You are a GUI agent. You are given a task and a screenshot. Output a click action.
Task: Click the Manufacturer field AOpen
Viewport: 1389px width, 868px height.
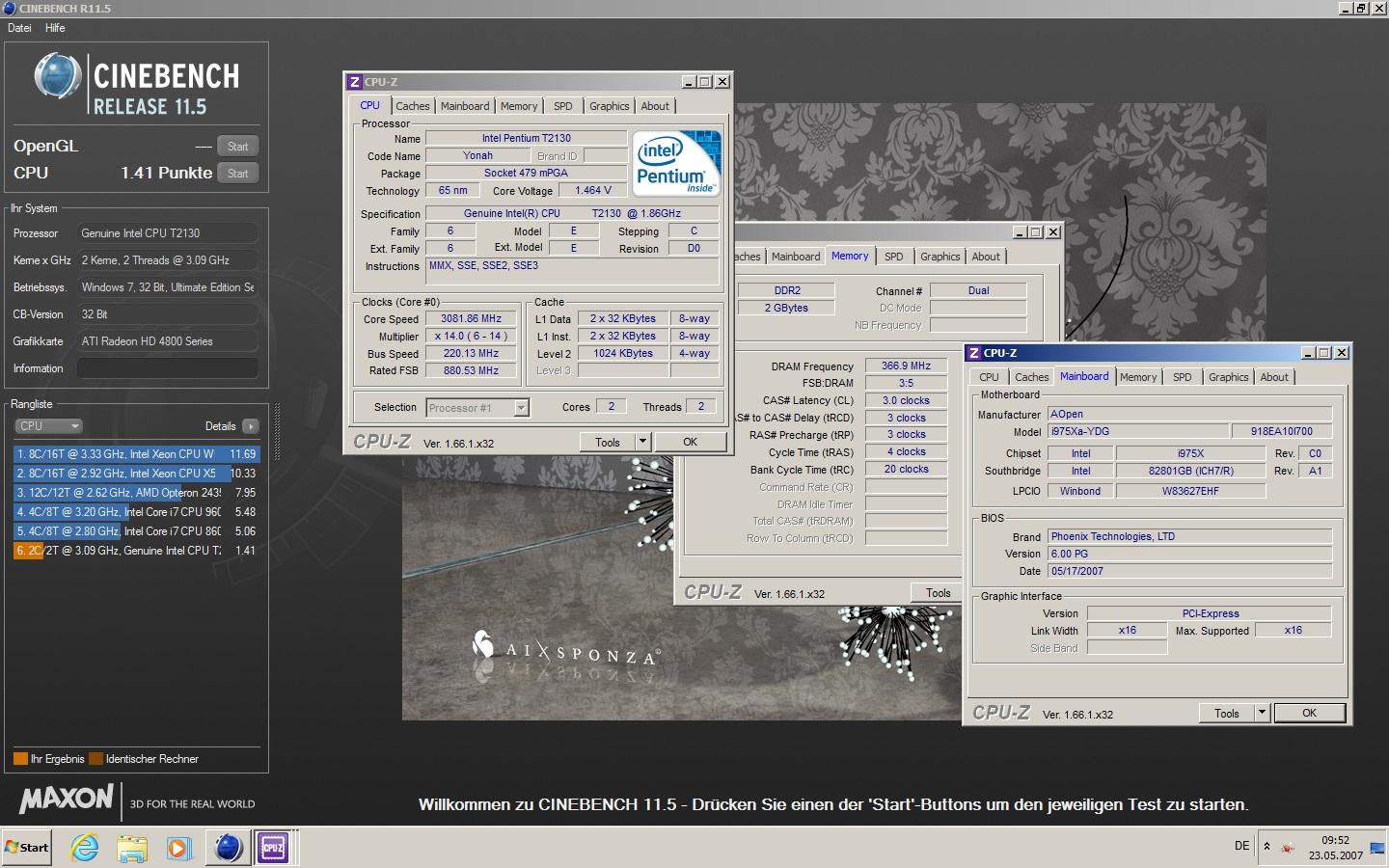point(1189,414)
